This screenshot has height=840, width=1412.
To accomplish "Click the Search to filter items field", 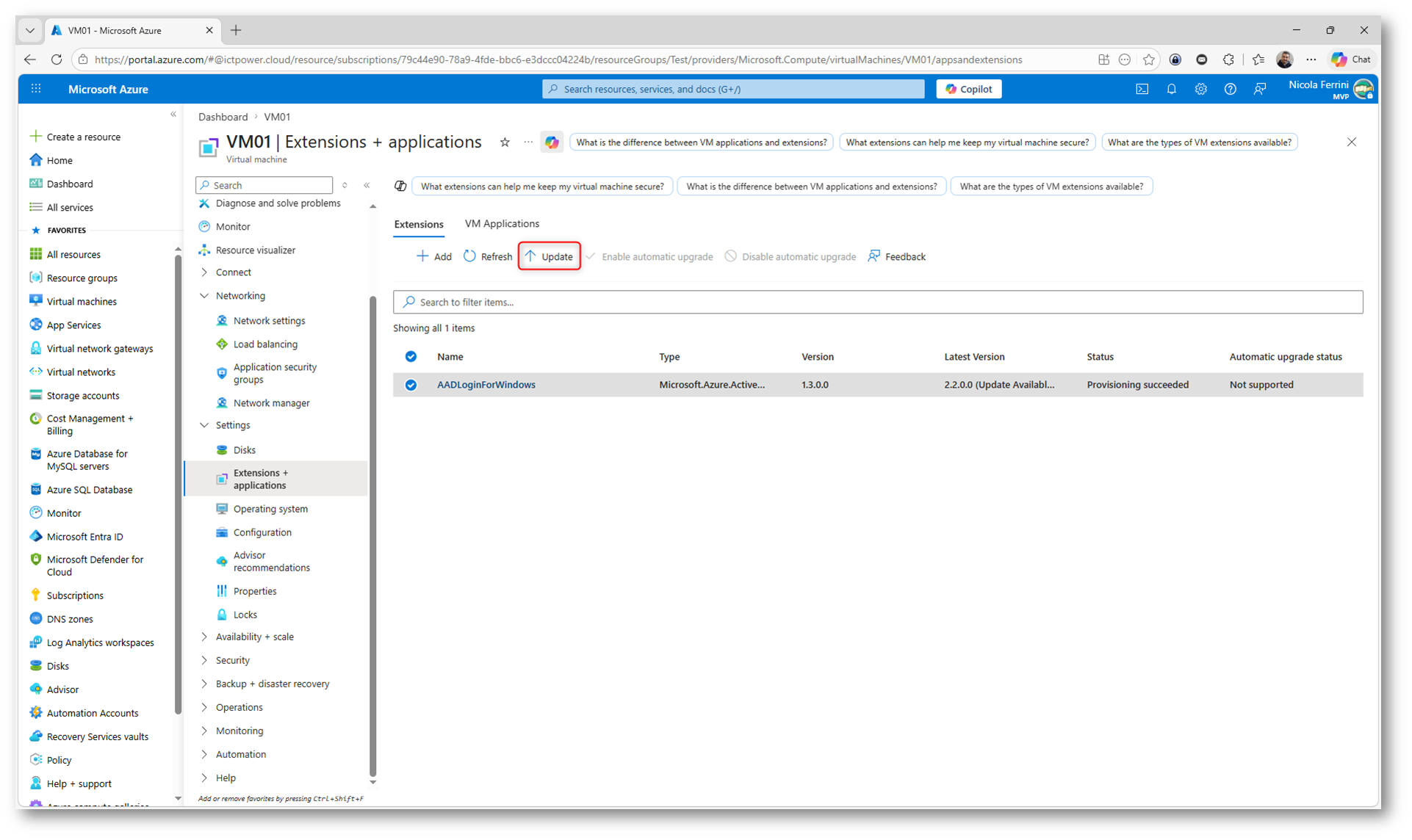I will click(877, 302).
